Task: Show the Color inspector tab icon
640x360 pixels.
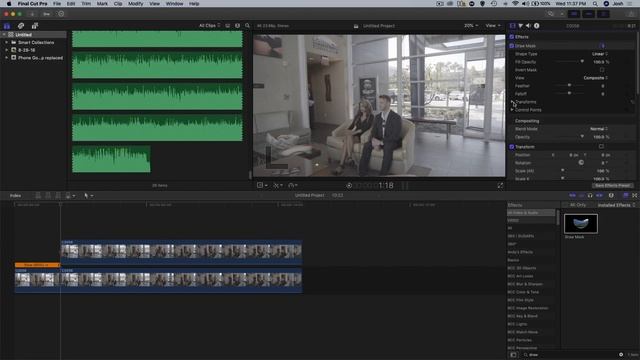Action: (x=521, y=26)
